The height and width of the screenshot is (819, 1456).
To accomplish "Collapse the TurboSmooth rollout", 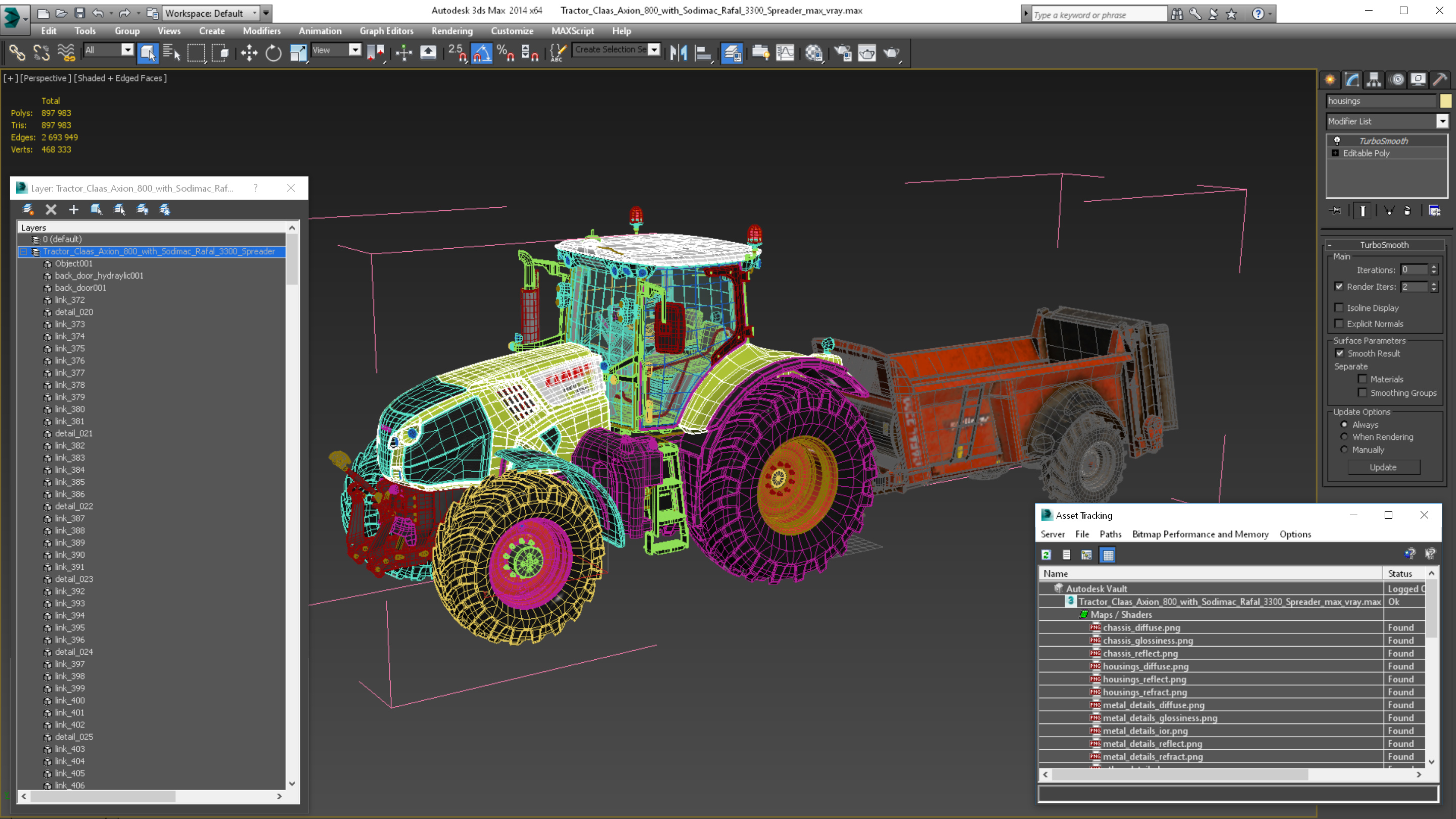I will [x=1330, y=245].
